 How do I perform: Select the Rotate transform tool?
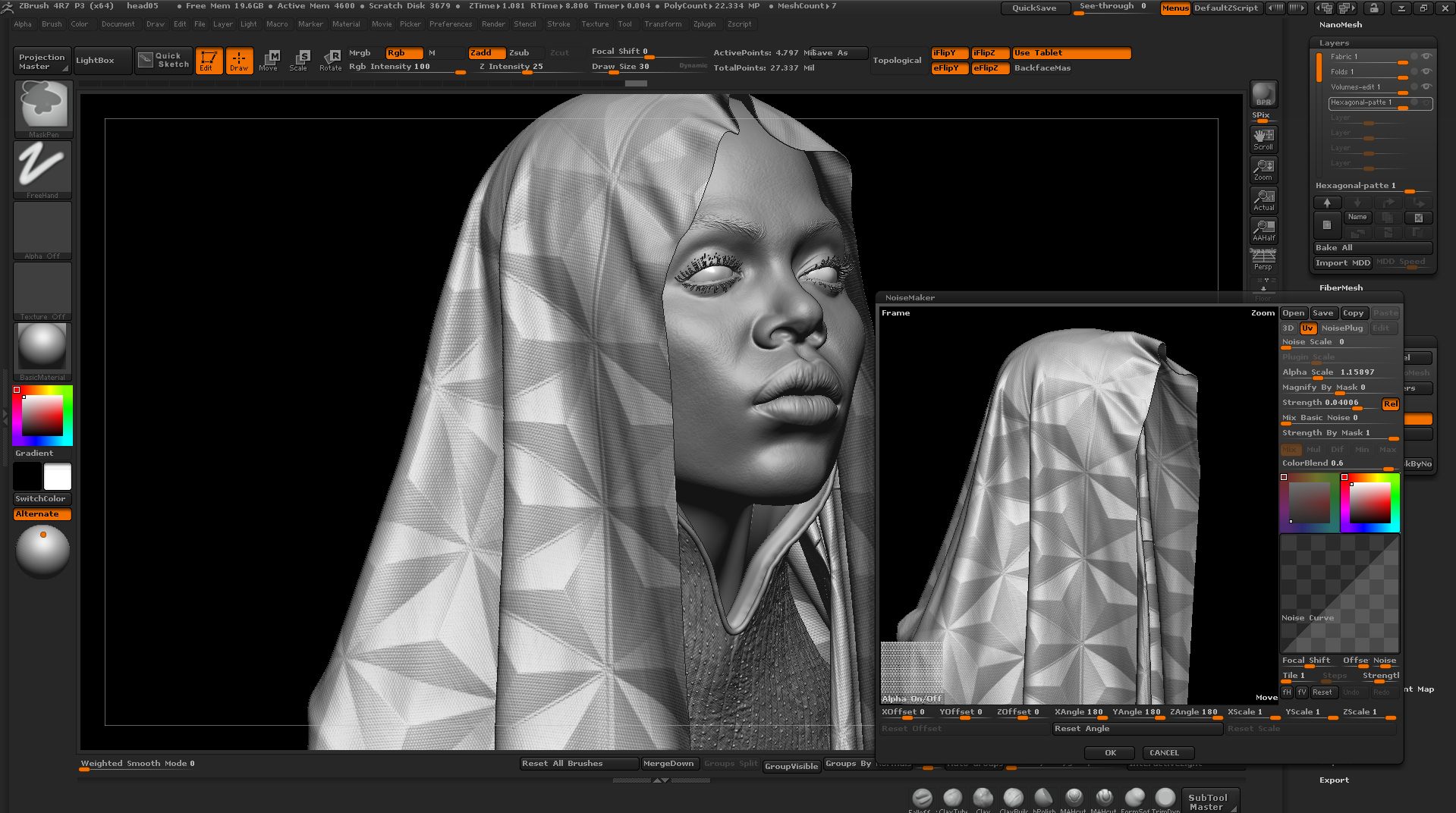point(330,60)
